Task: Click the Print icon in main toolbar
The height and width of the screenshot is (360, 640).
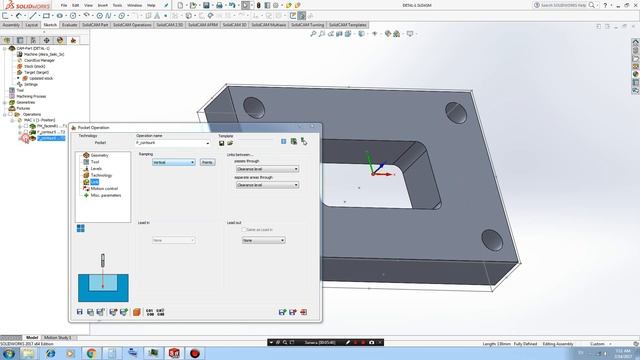Action: pos(219,5)
